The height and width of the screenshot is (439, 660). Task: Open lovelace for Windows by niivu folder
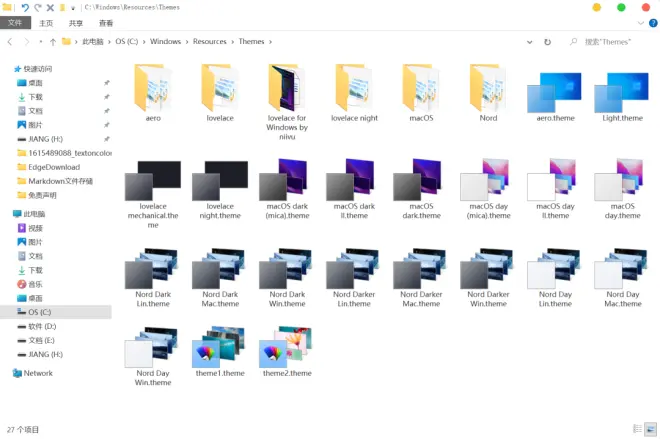tap(287, 102)
